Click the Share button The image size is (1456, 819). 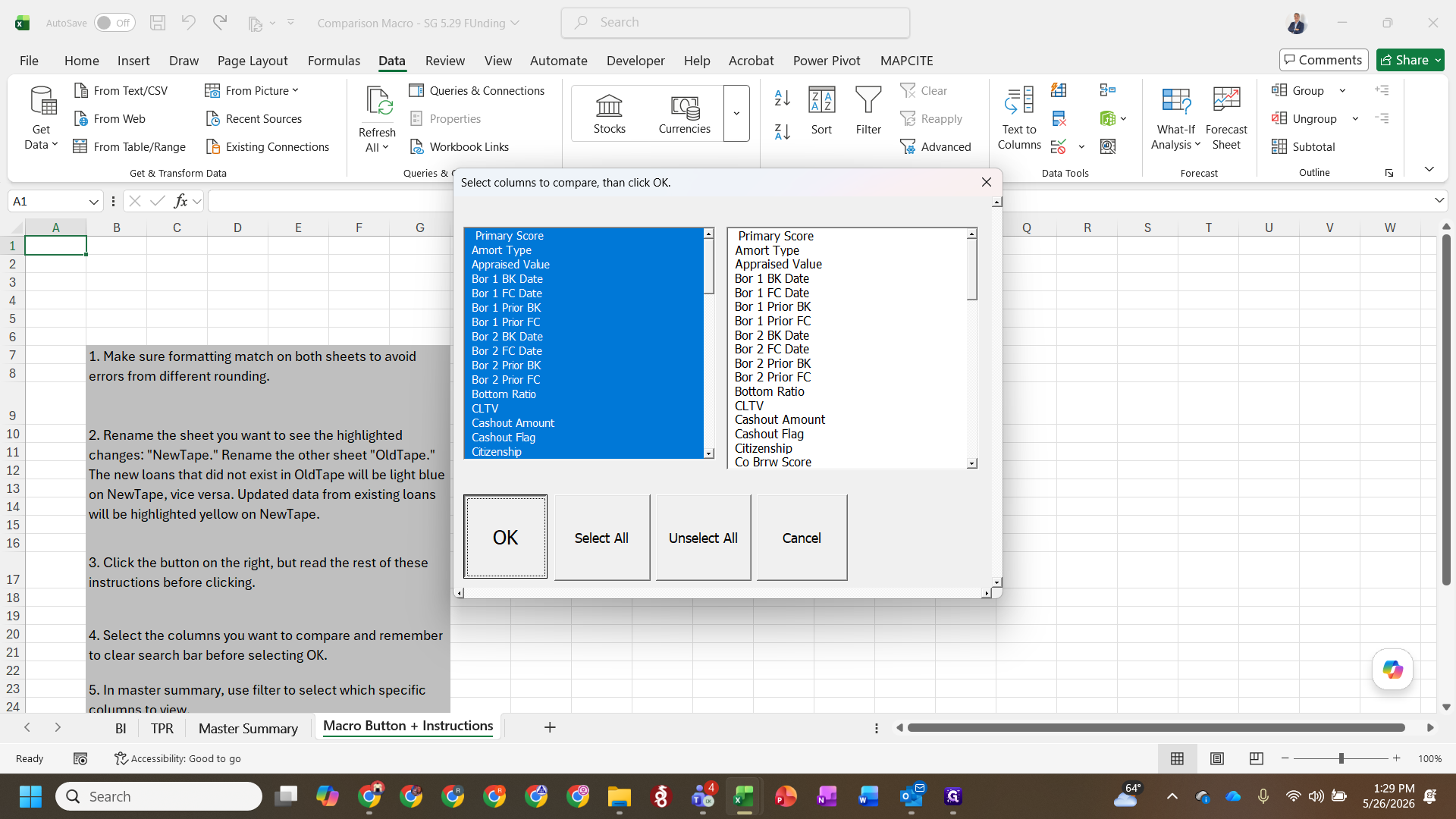[1410, 60]
